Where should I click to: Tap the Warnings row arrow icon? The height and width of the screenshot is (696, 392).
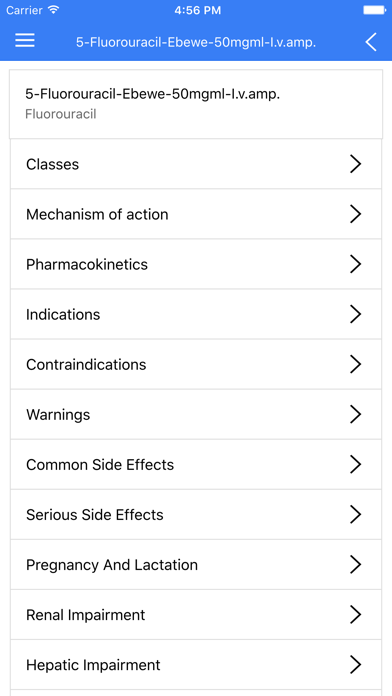(x=355, y=414)
